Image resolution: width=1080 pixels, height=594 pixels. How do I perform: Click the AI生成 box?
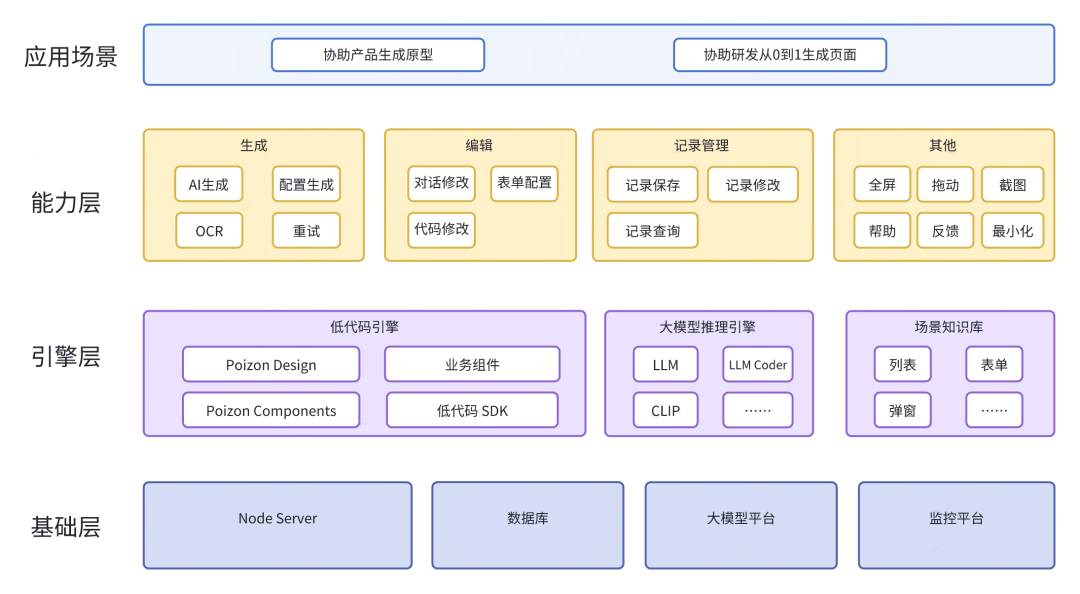[x=209, y=184]
